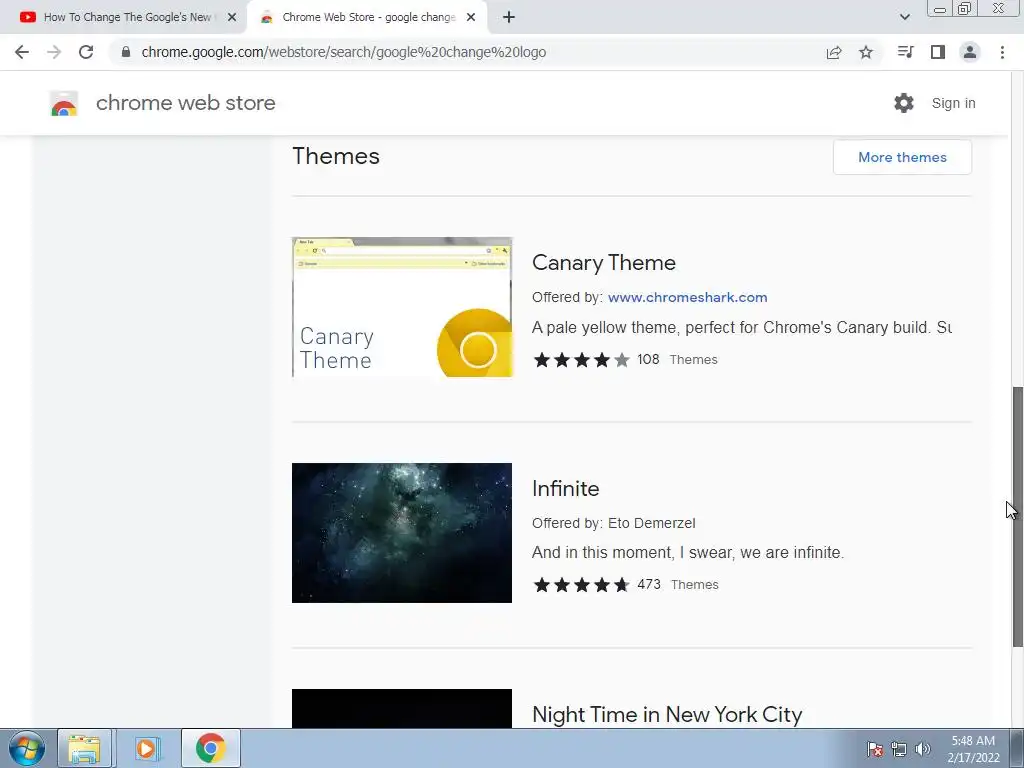Sign in to the Chrome Web Store
1024x768 pixels.
click(x=953, y=103)
